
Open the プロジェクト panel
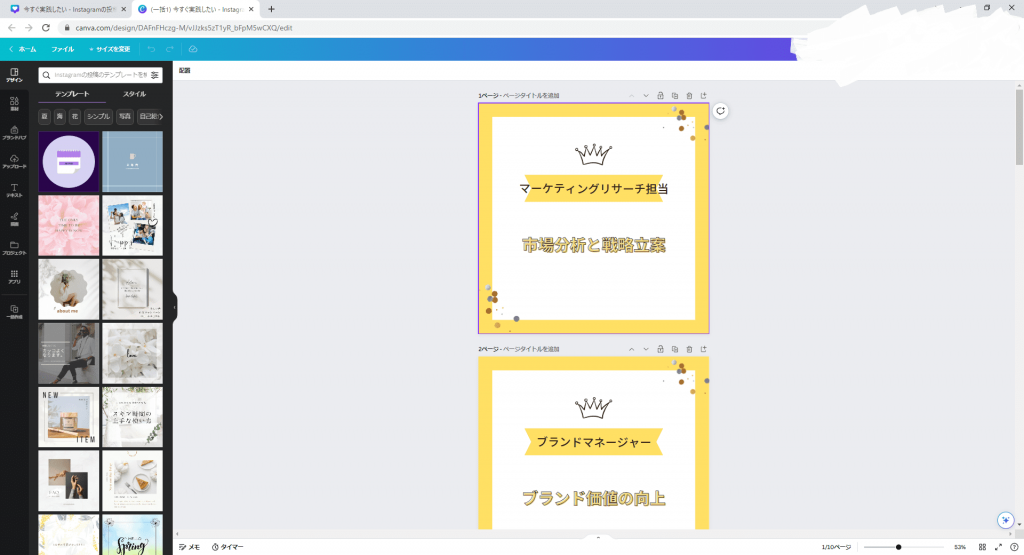14,248
